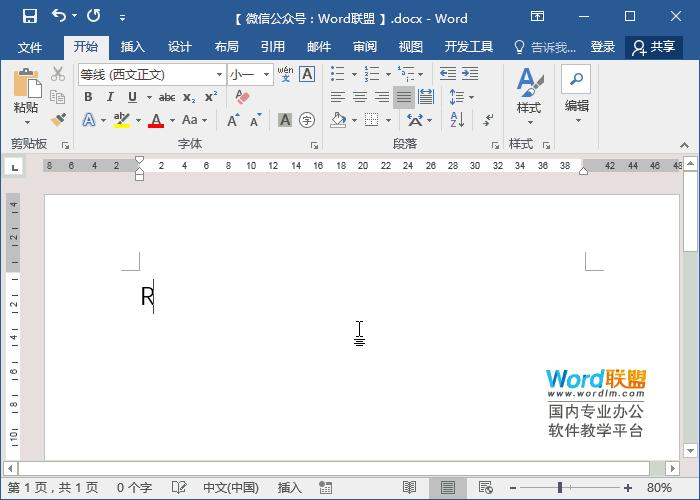Click the Save icon in title bar
700x500 pixels.
point(30,17)
